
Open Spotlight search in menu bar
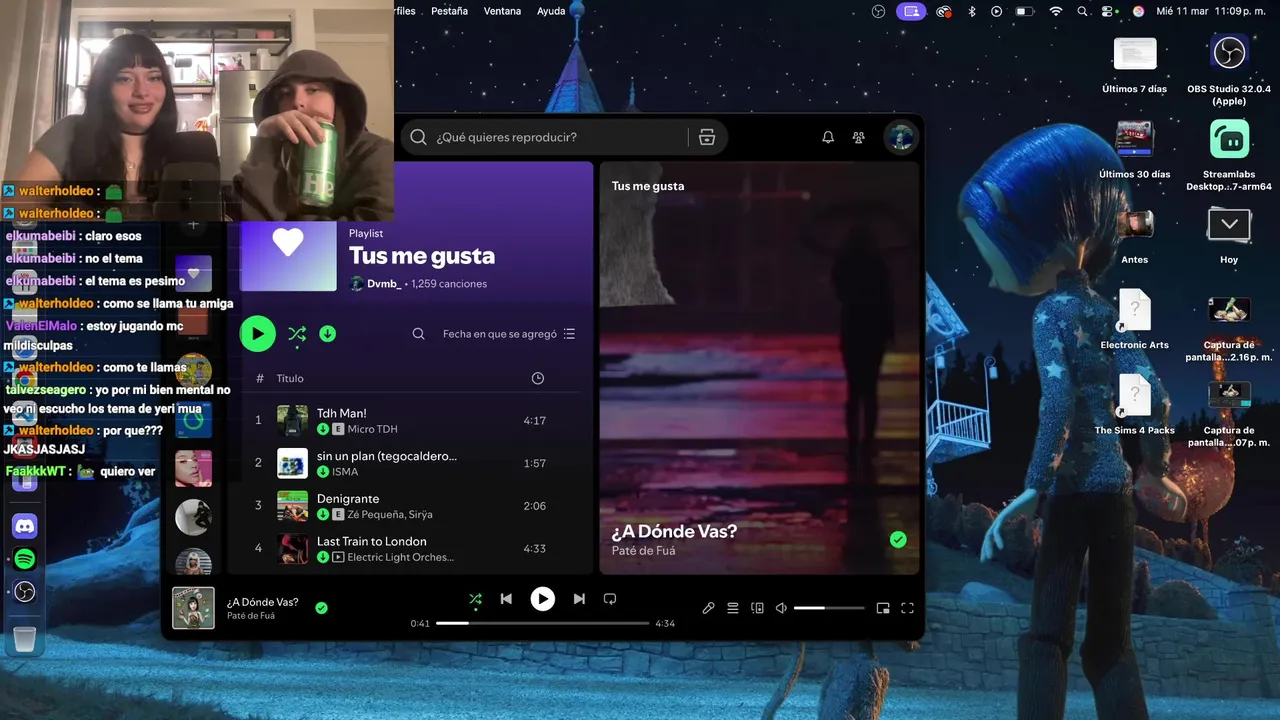pos(1083,11)
